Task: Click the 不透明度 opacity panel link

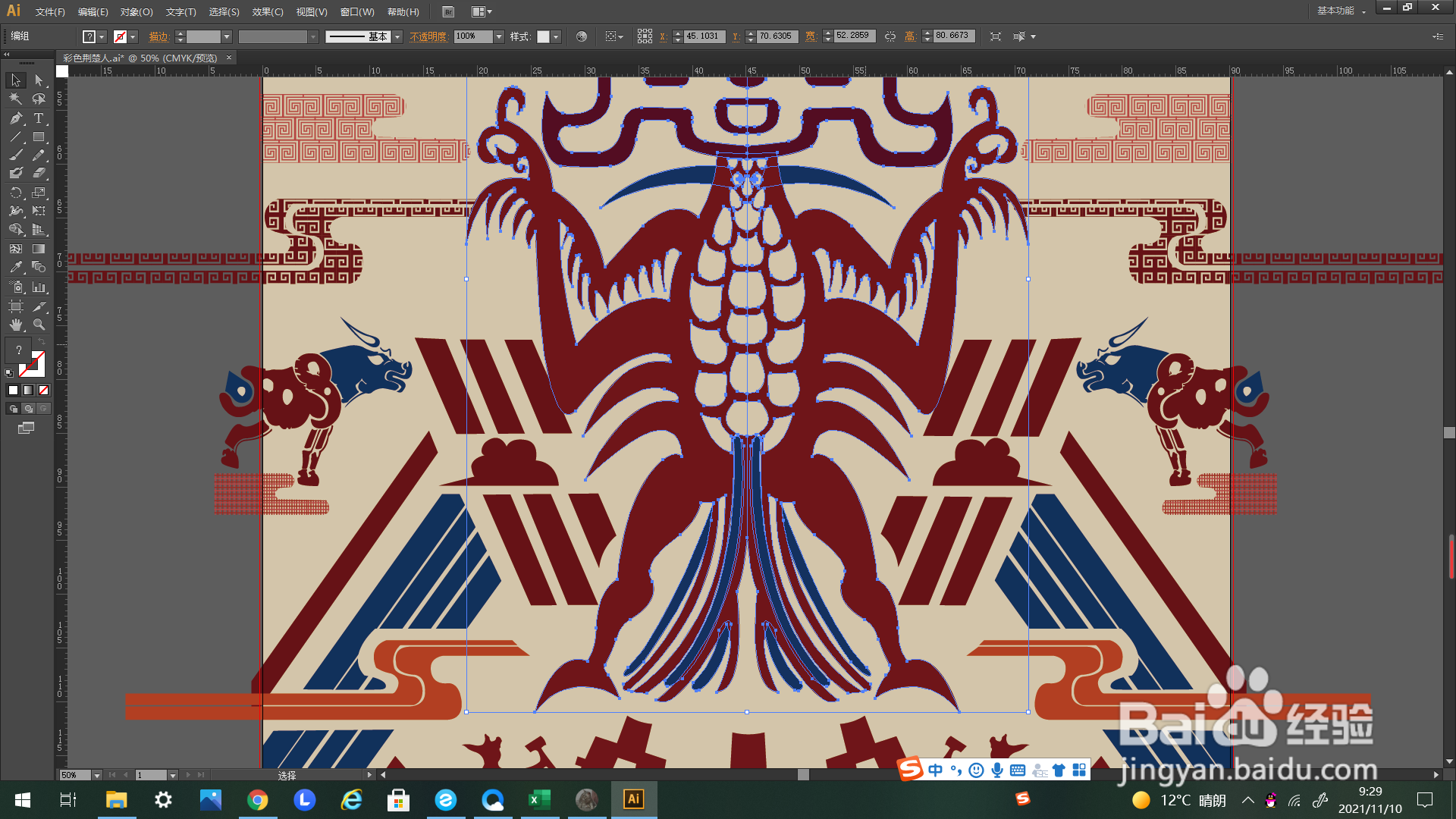Action: [x=428, y=36]
